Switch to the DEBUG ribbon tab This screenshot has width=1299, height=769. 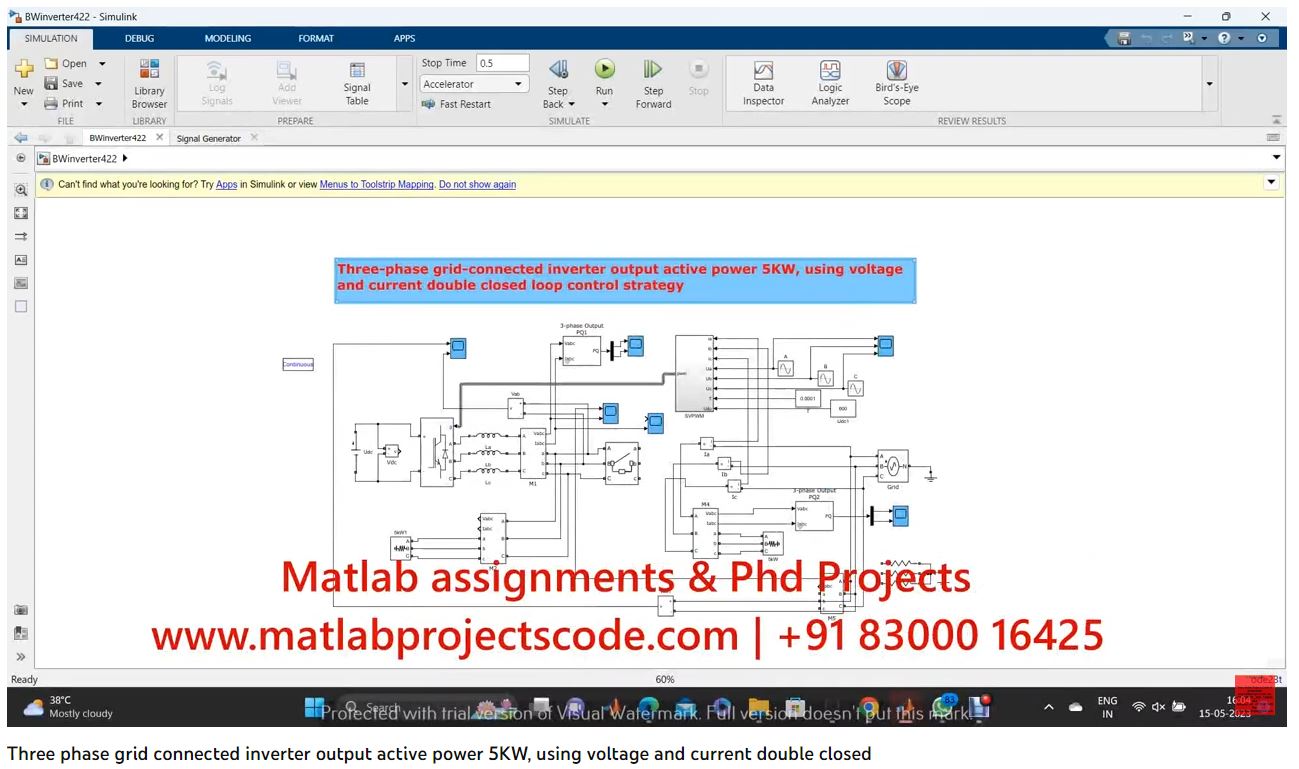point(140,38)
